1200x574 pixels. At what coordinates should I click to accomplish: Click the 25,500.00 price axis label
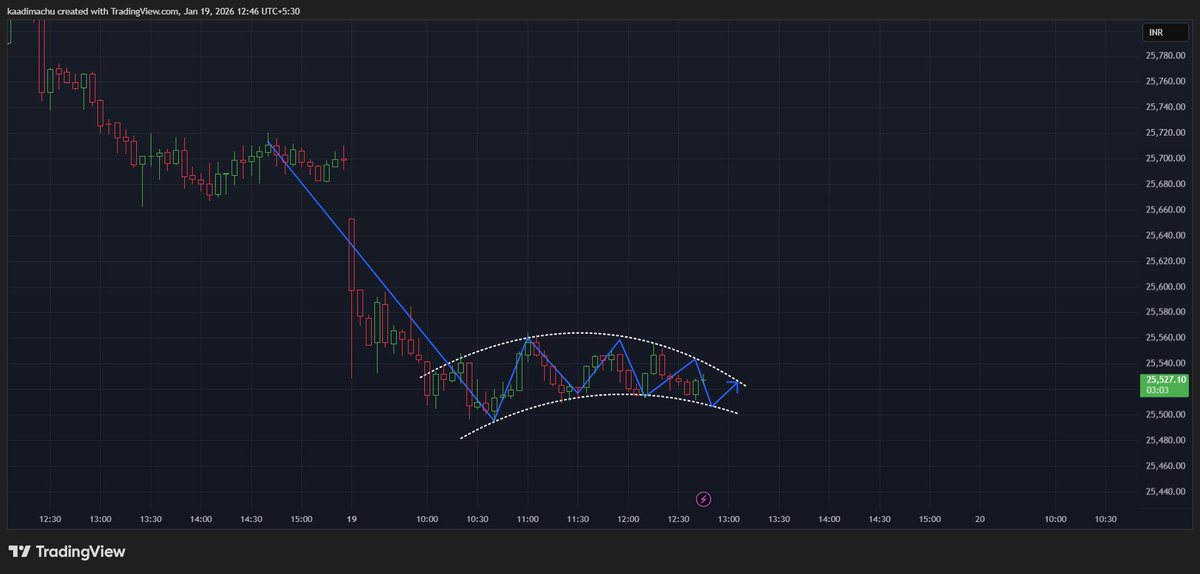click(x=1165, y=415)
